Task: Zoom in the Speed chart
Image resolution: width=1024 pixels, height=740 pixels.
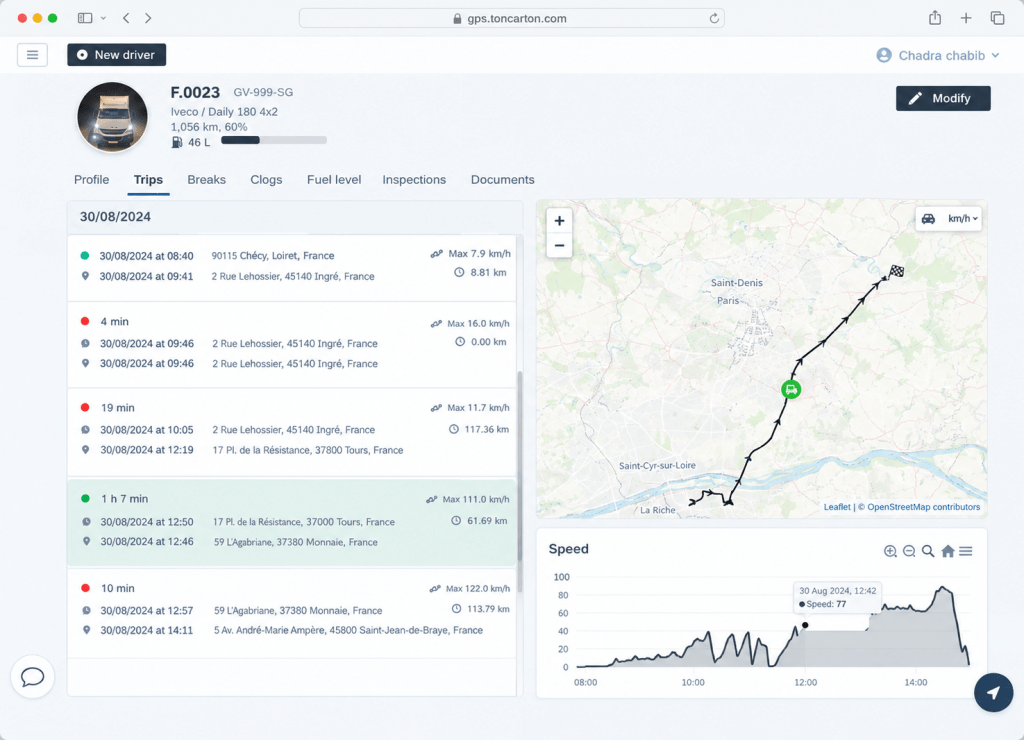Action: pyautogui.click(x=889, y=551)
